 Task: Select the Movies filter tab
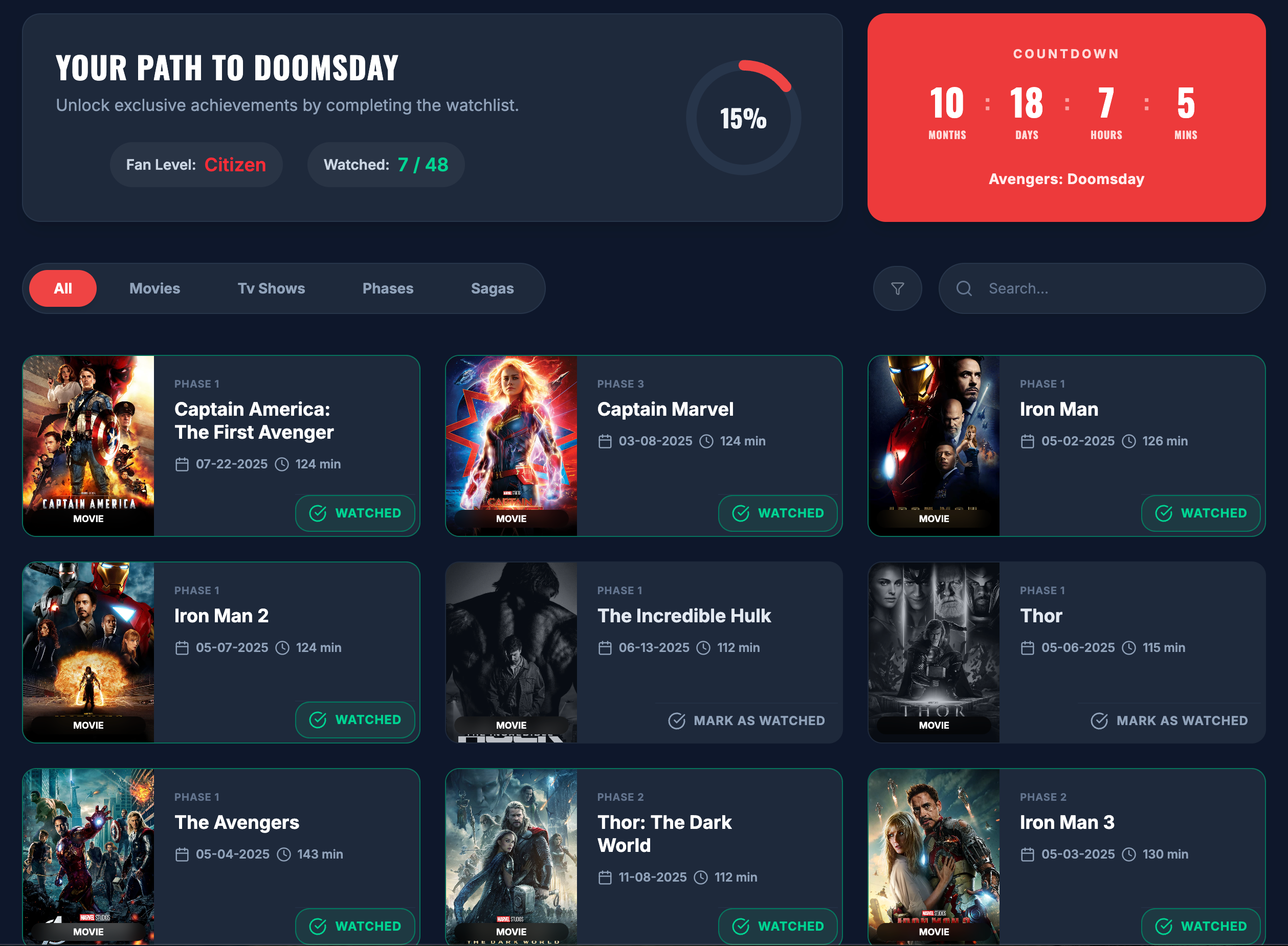154,288
